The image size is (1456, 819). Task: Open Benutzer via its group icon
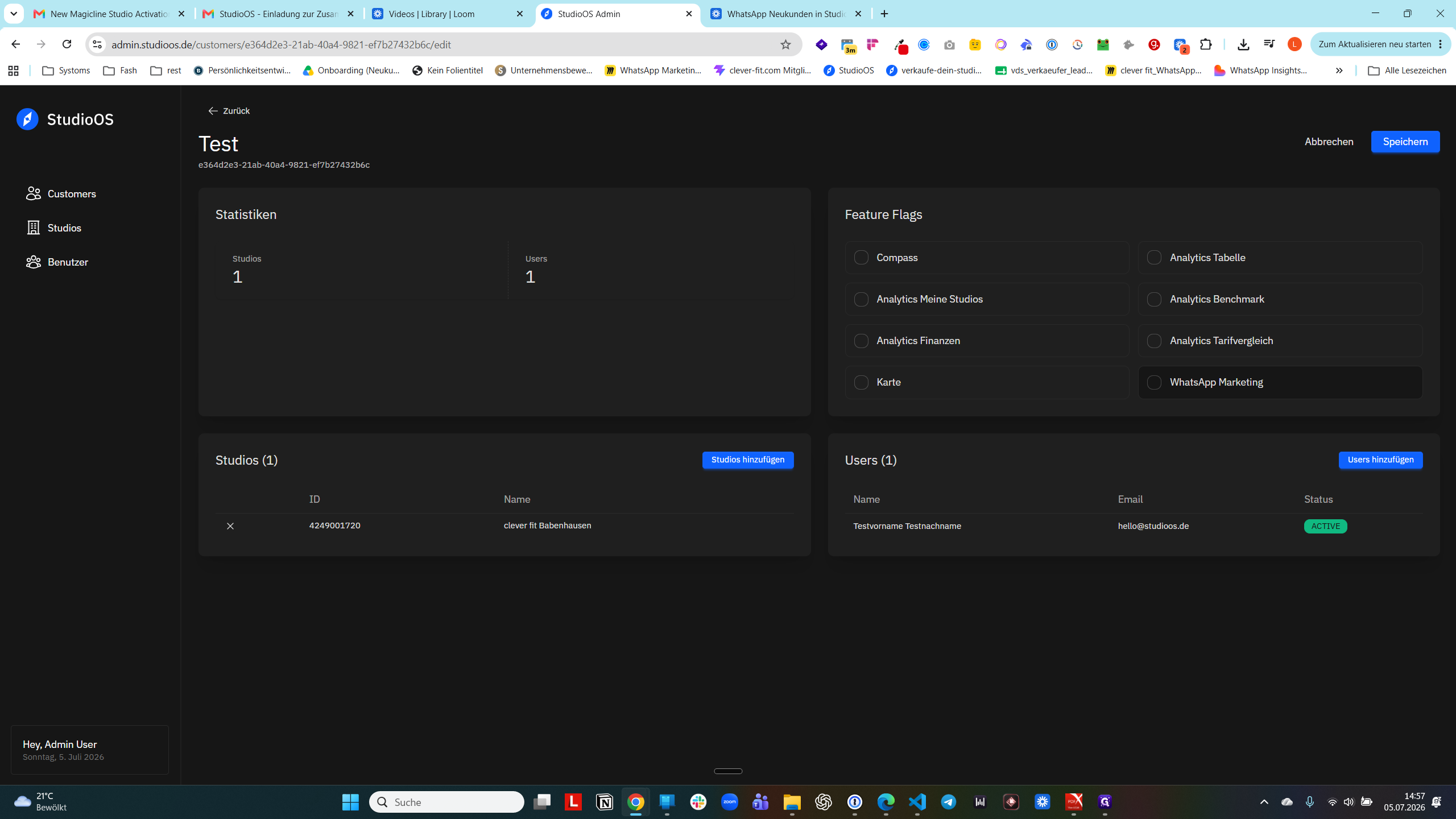[x=34, y=262]
